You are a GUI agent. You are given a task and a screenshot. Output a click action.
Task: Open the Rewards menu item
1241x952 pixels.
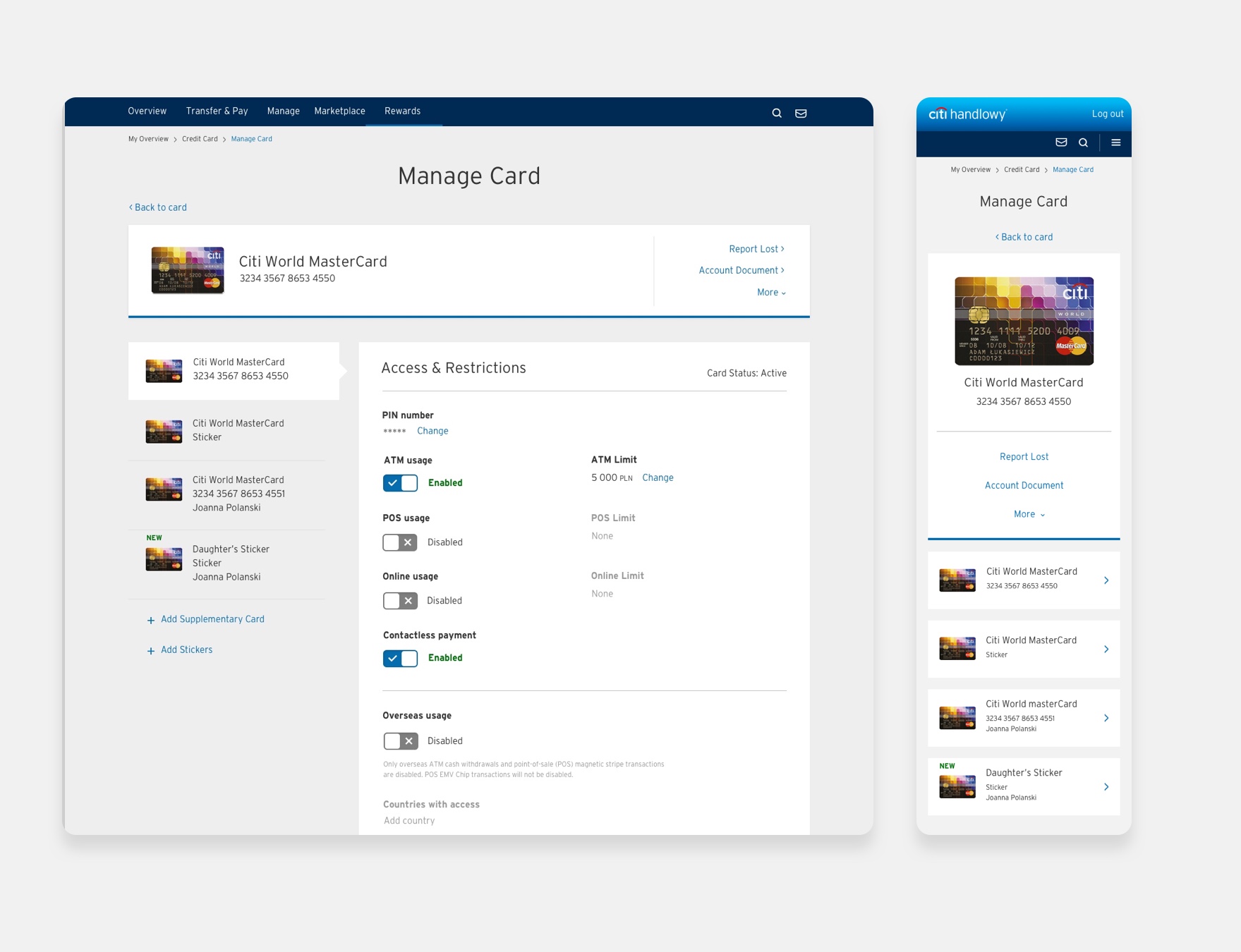(x=402, y=111)
